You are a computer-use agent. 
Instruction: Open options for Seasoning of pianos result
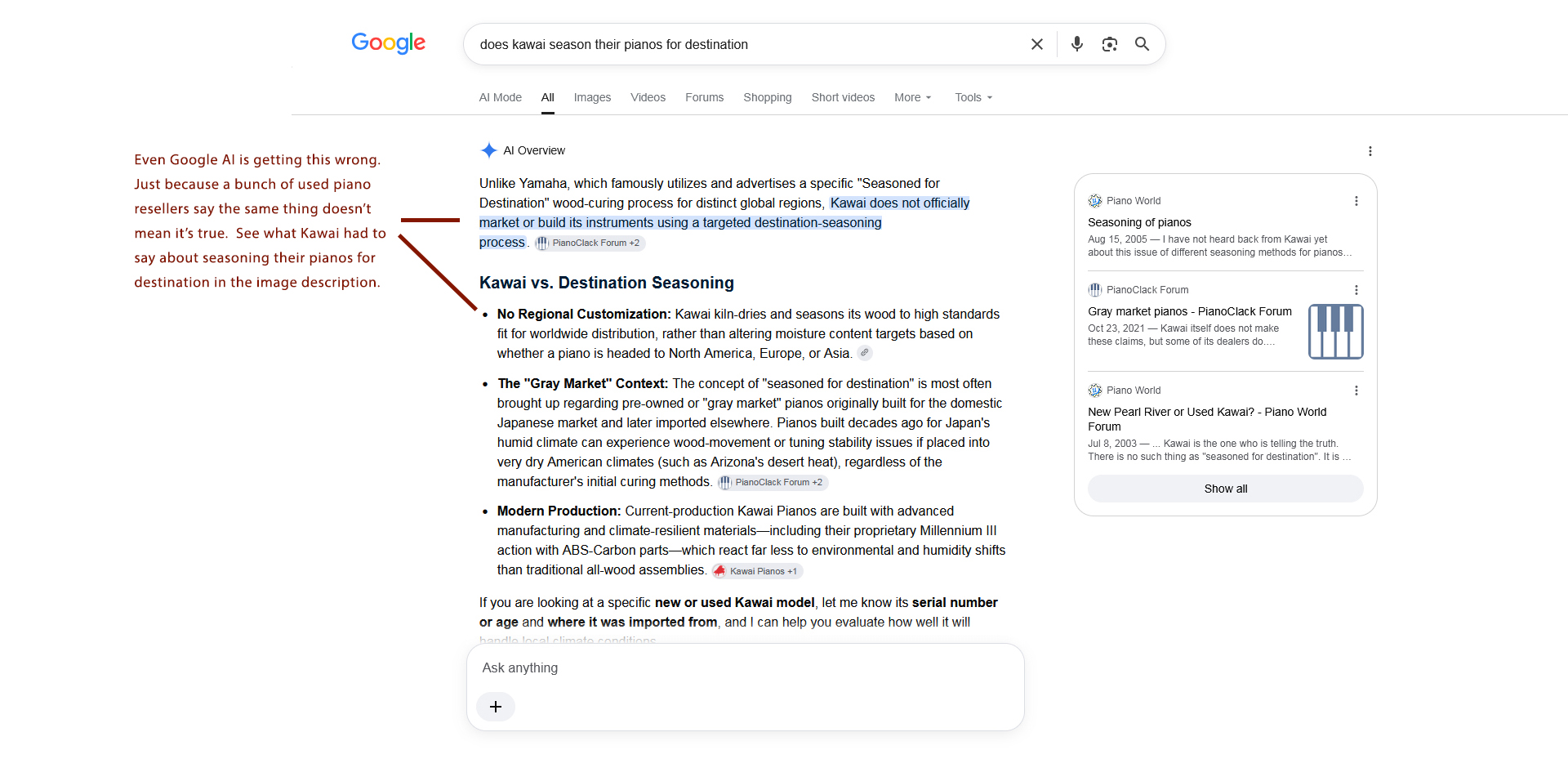click(x=1356, y=201)
